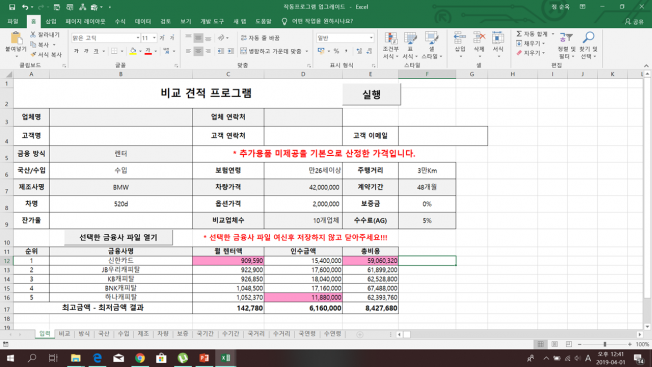652x367 pixels.
Task: Click 선택한 금융사 파일 열기 button
Action: pos(119,237)
